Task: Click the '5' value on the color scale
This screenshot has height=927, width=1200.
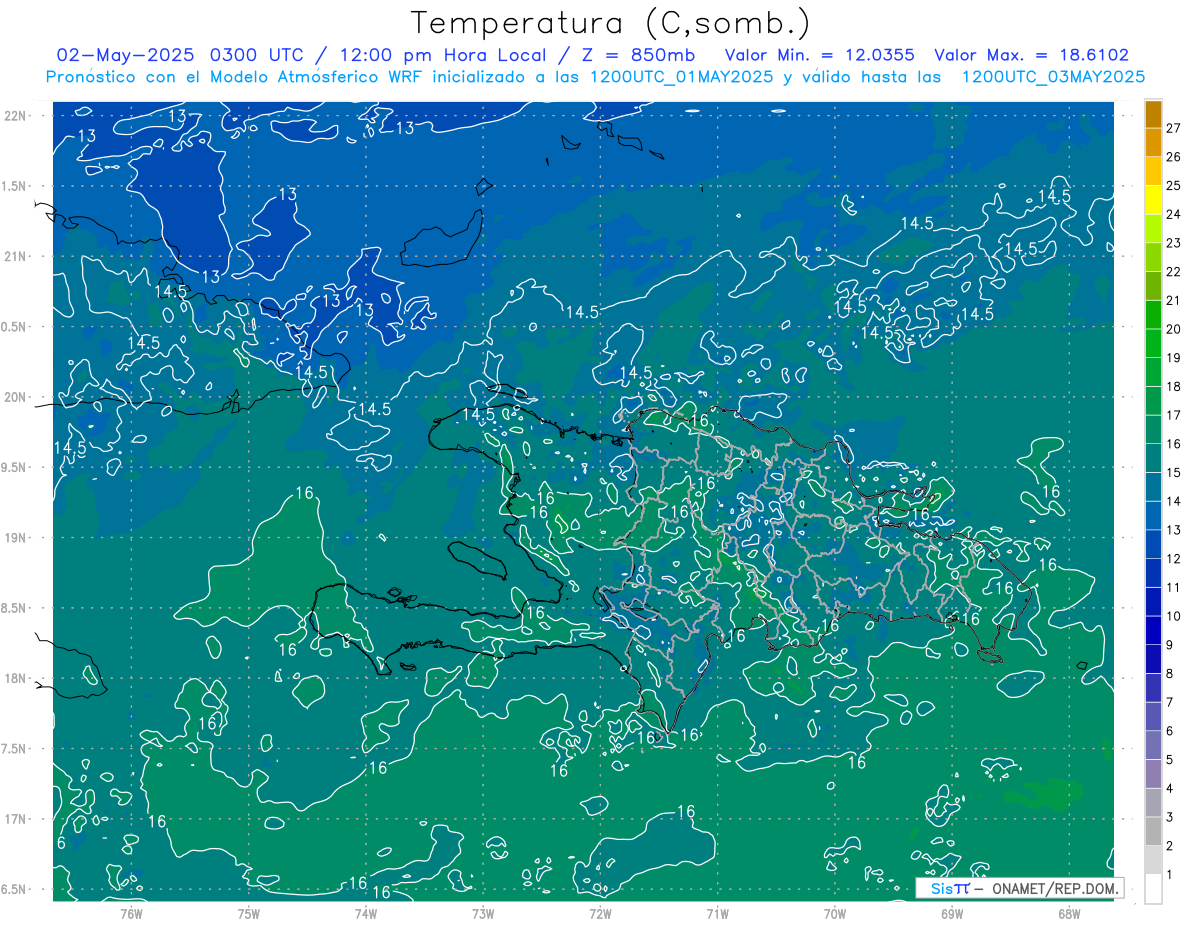Action: pyautogui.click(x=1170, y=759)
